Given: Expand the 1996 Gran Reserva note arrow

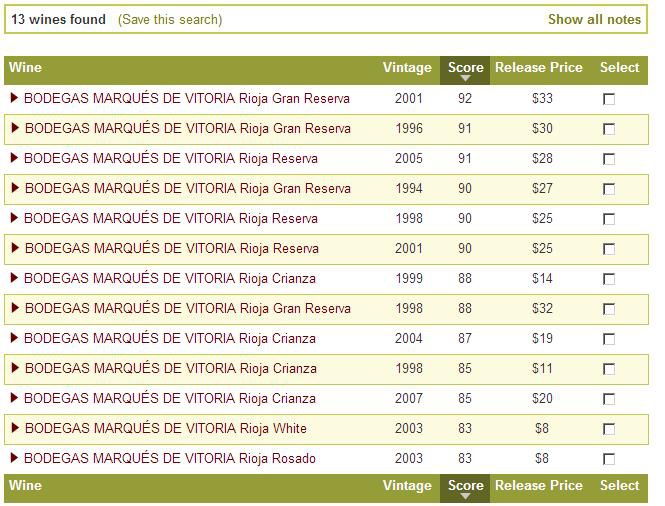Looking at the screenshot, I should (x=15, y=127).
